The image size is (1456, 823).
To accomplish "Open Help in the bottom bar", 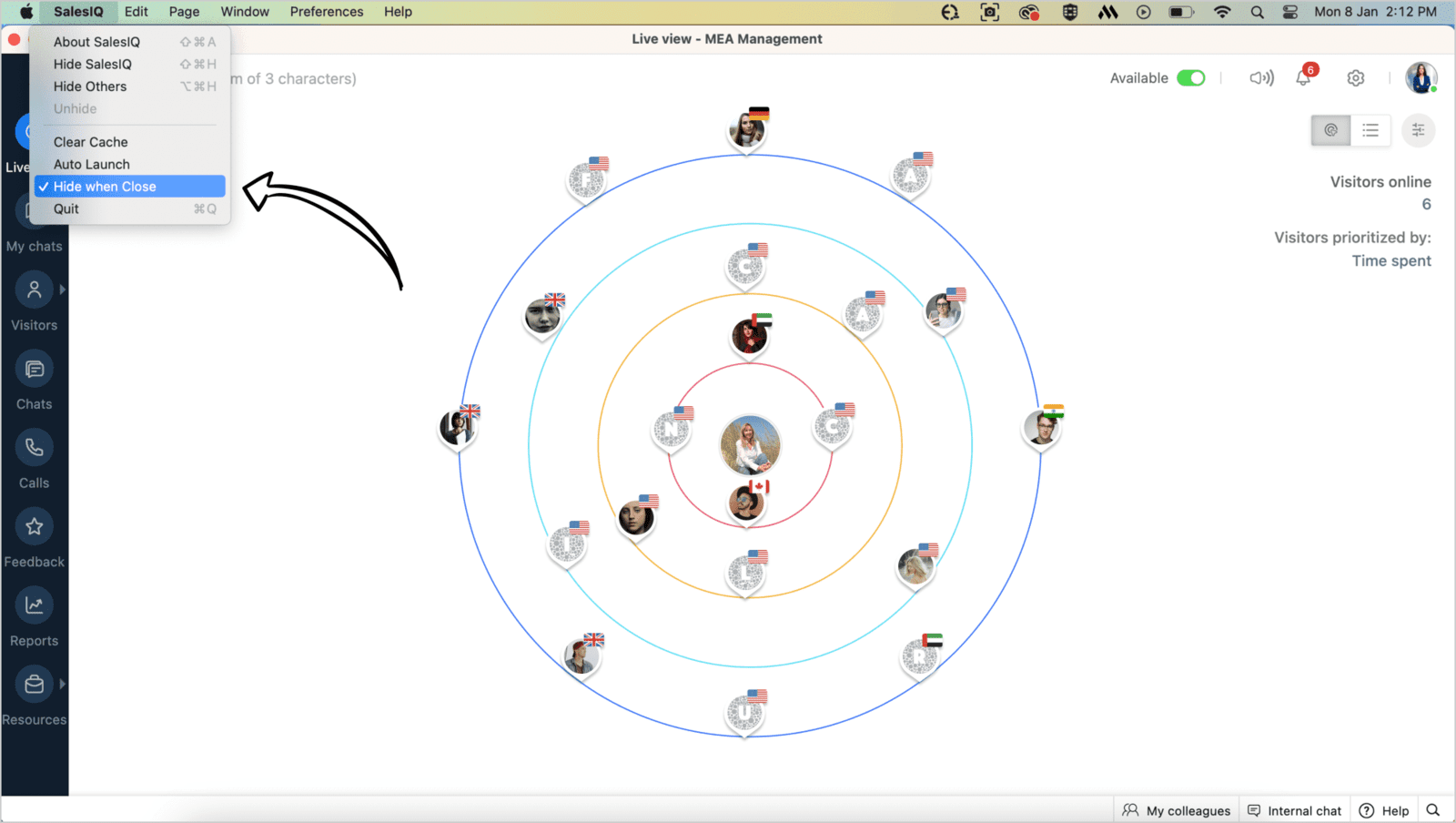I will pyautogui.click(x=1384, y=810).
